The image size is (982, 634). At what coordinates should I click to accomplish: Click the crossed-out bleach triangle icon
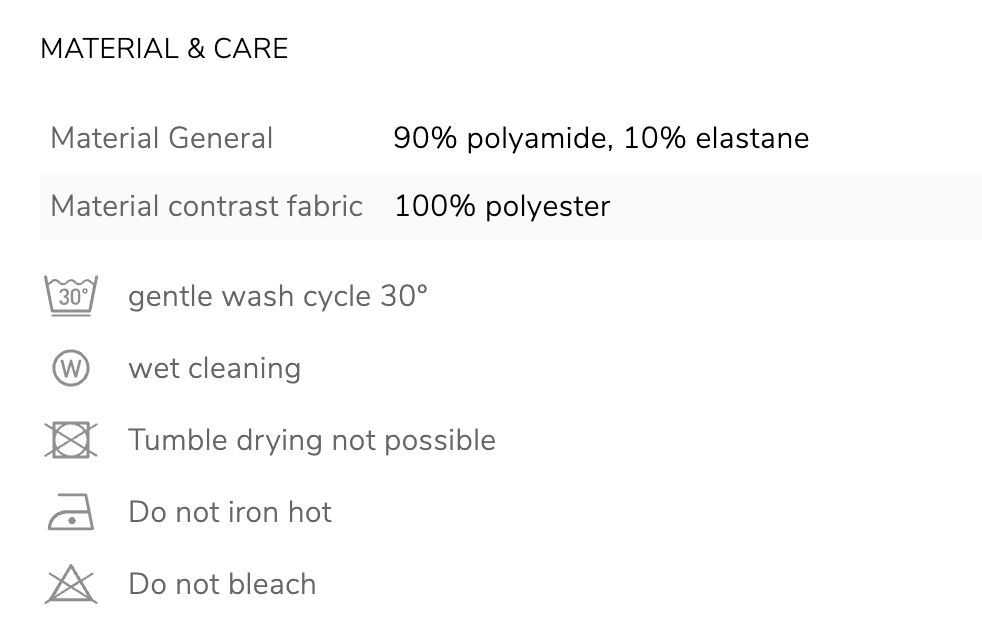pos(71,584)
